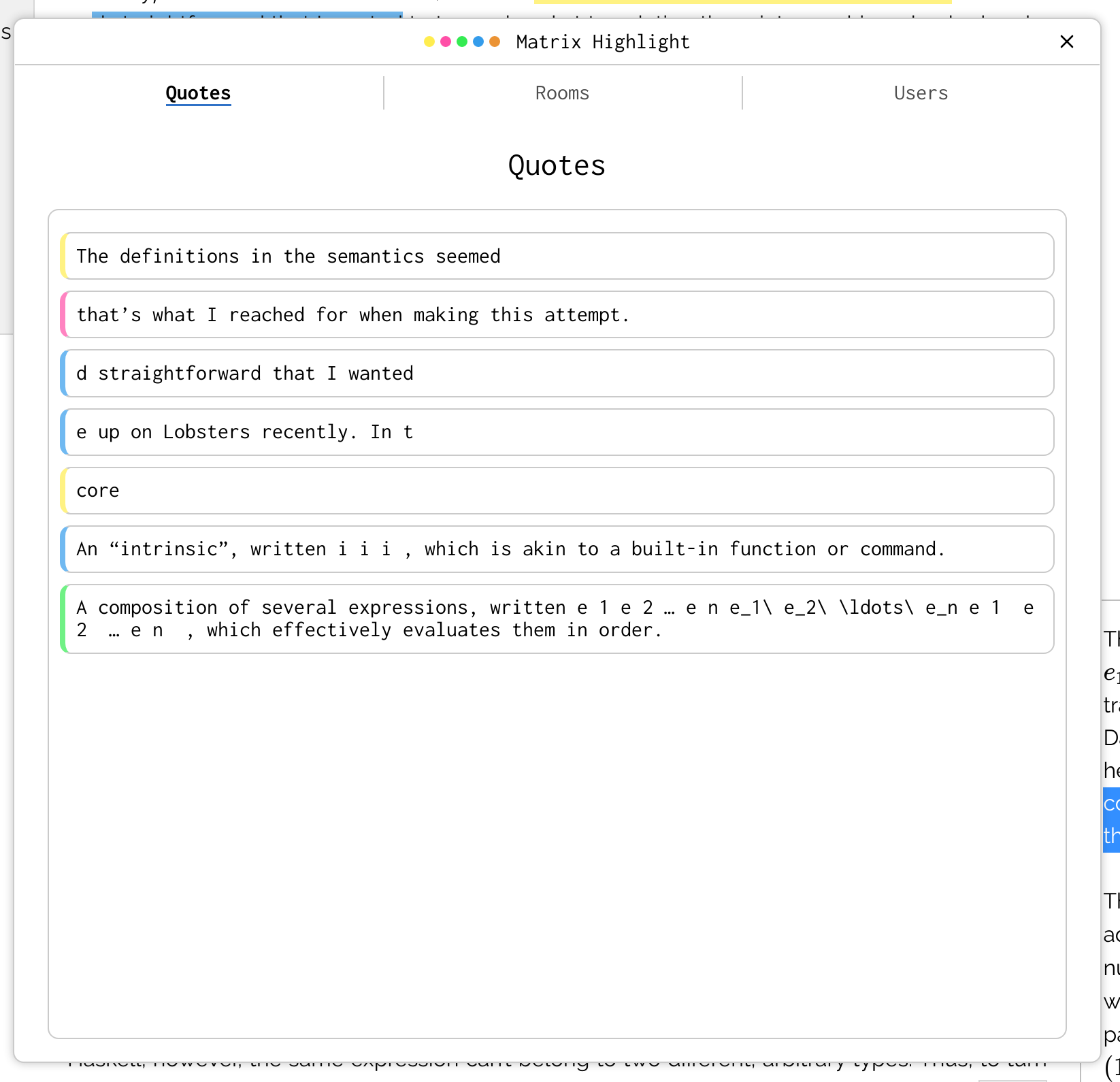This screenshot has width=1120, height=1082.
Task: Switch to the Rooms tab
Action: (562, 93)
